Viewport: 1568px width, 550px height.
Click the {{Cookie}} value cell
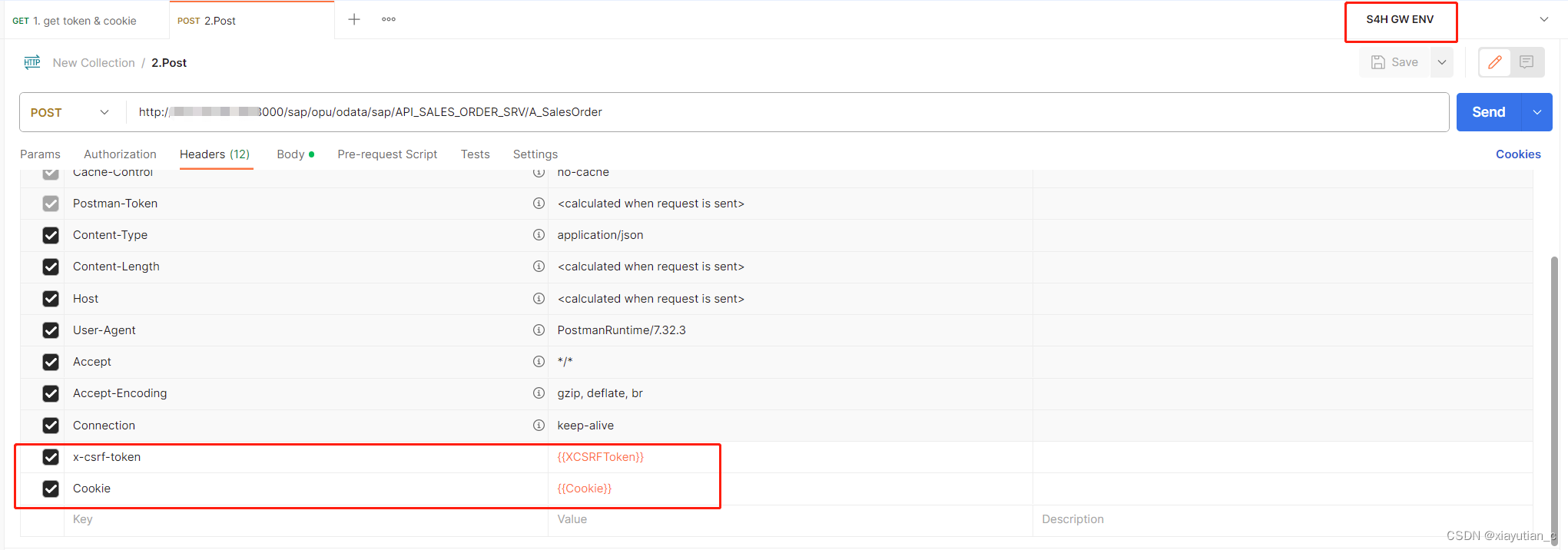tap(791, 489)
